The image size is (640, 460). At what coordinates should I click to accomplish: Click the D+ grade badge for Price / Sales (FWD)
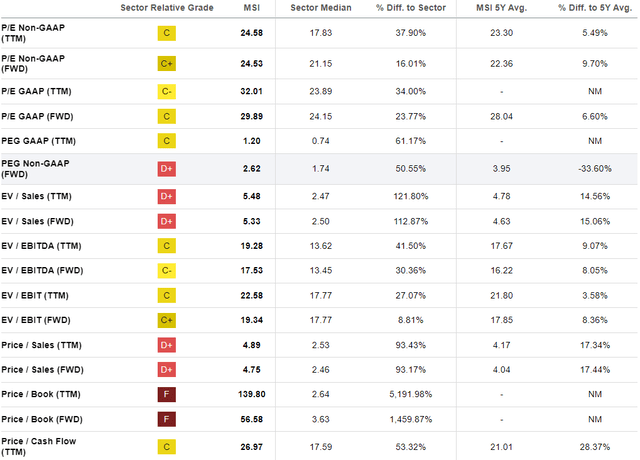click(167, 369)
